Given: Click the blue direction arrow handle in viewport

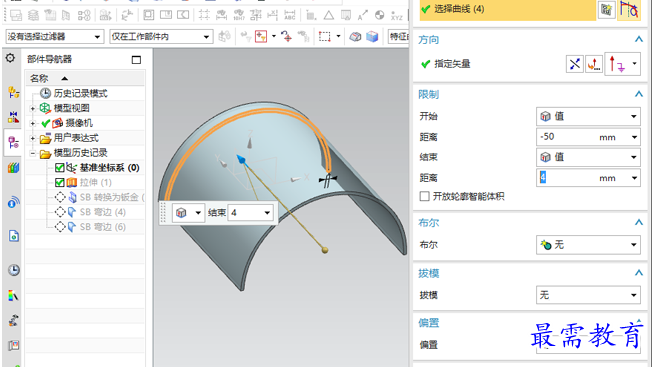Looking at the screenshot, I should (x=241, y=160).
